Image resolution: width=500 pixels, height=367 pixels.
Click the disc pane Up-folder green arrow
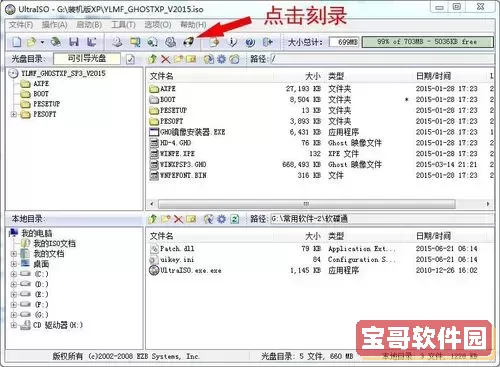[153, 59]
